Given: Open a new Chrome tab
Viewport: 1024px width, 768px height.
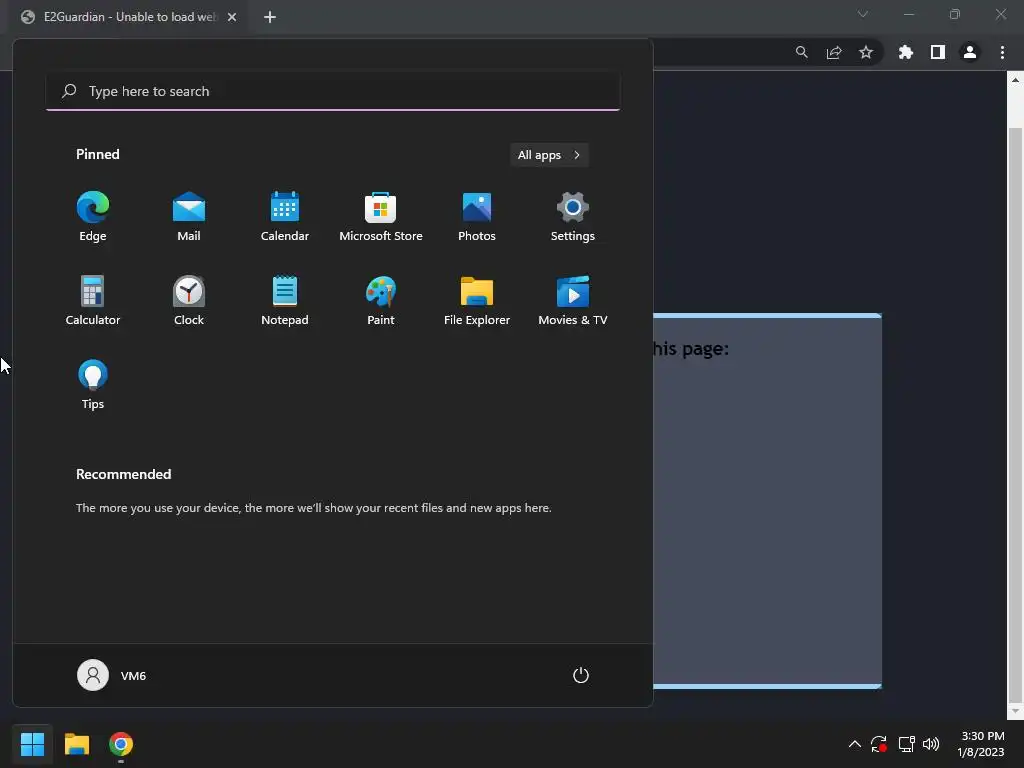Looking at the screenshot, I should click(x=270, y=17).
